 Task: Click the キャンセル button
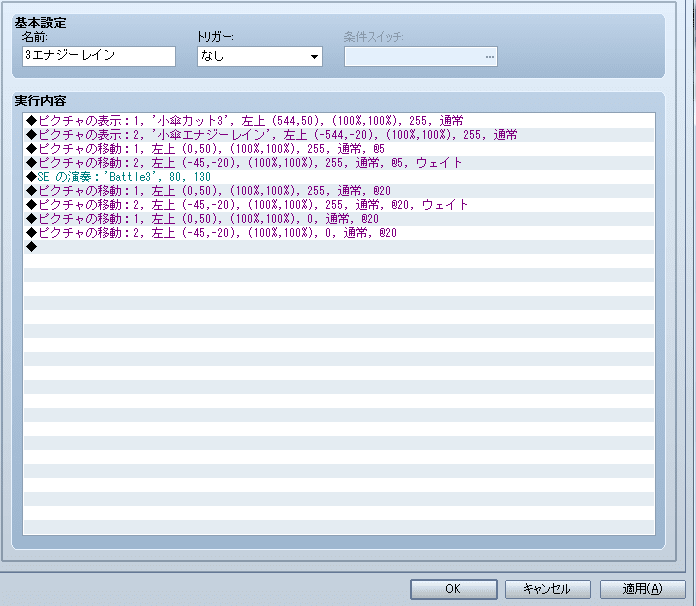547,589
